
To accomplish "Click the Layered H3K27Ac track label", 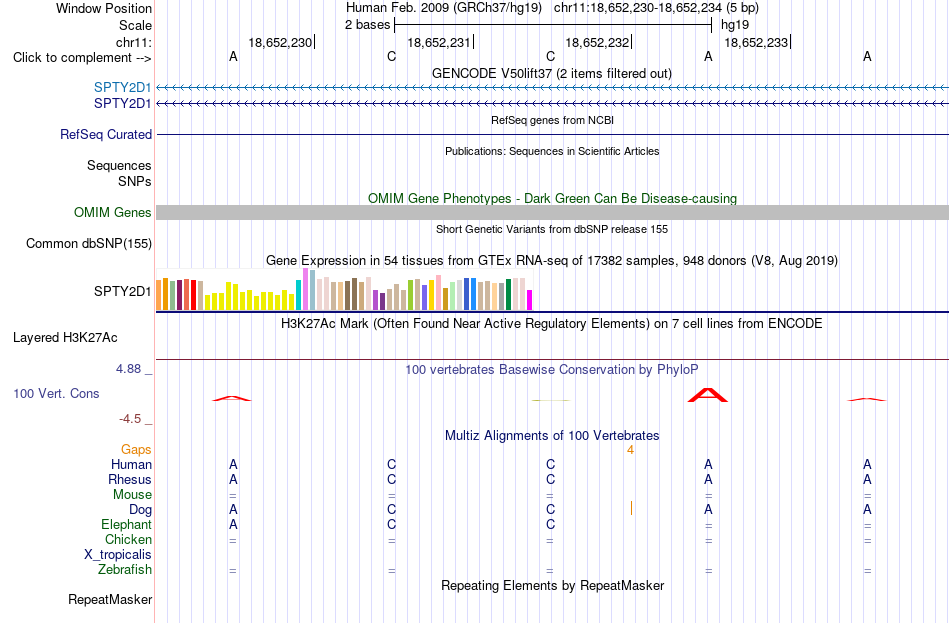I will (65, 338).
